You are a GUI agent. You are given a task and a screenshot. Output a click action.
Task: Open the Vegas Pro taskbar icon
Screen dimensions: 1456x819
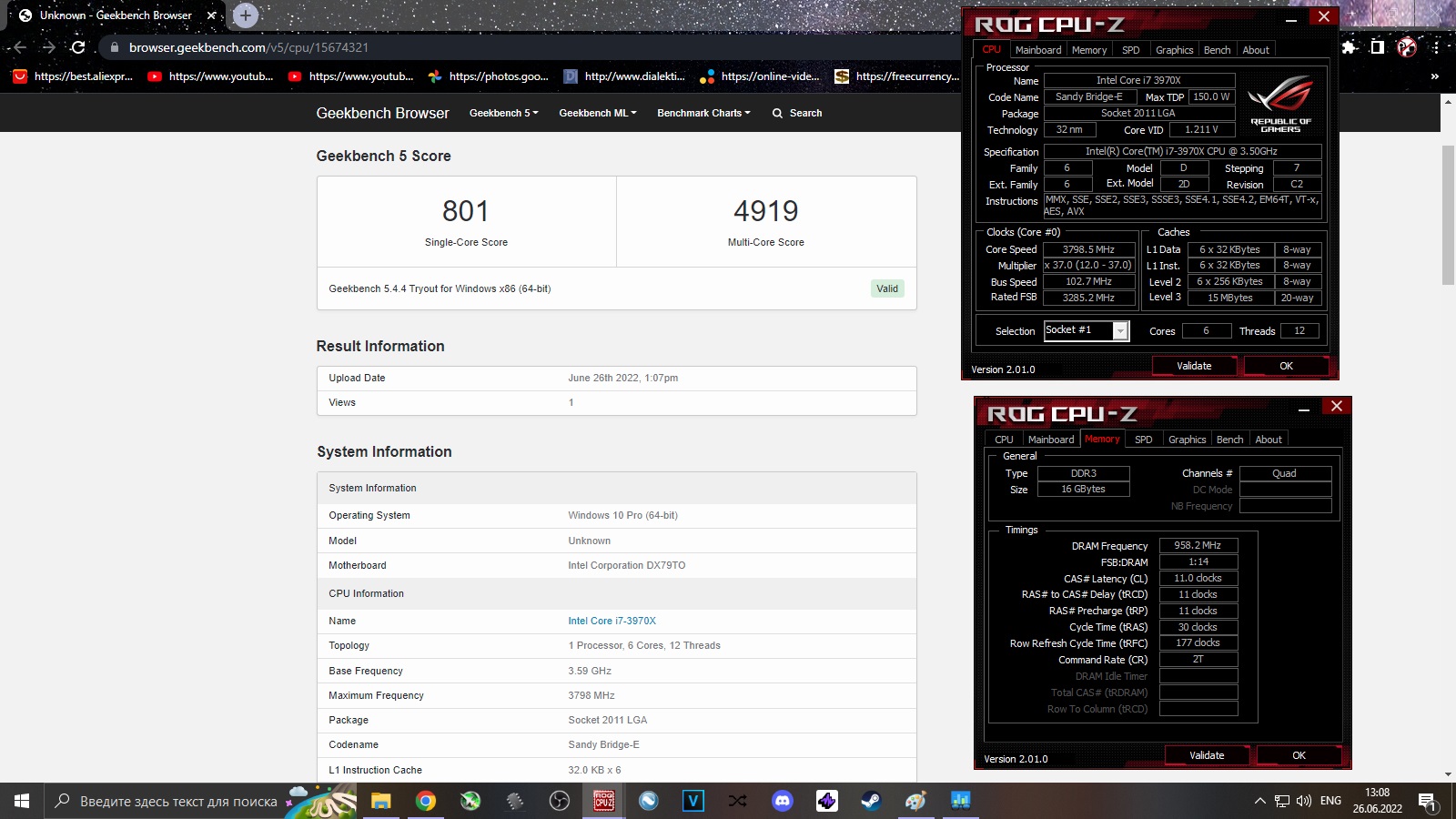(x=693, y=801)
